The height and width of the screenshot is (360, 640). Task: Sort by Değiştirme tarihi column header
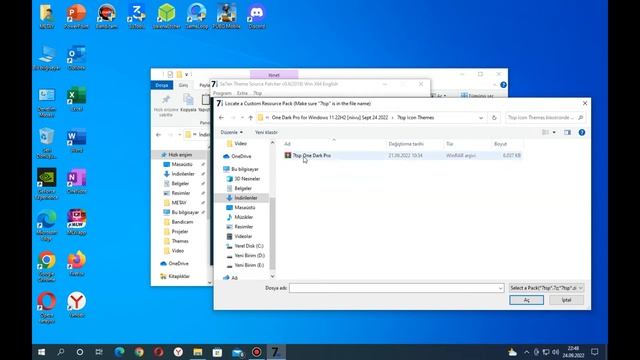click(x=406, y=144)
